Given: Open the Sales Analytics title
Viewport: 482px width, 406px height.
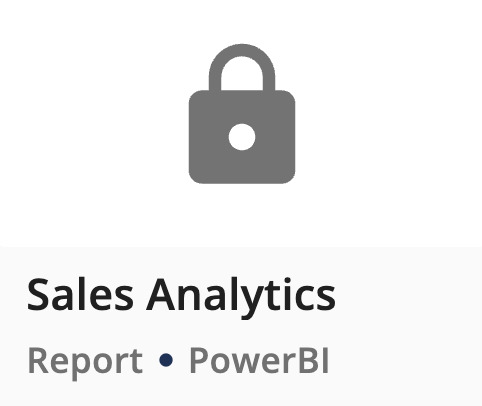Looking at the screenshot, I should [x=181, y=295].
